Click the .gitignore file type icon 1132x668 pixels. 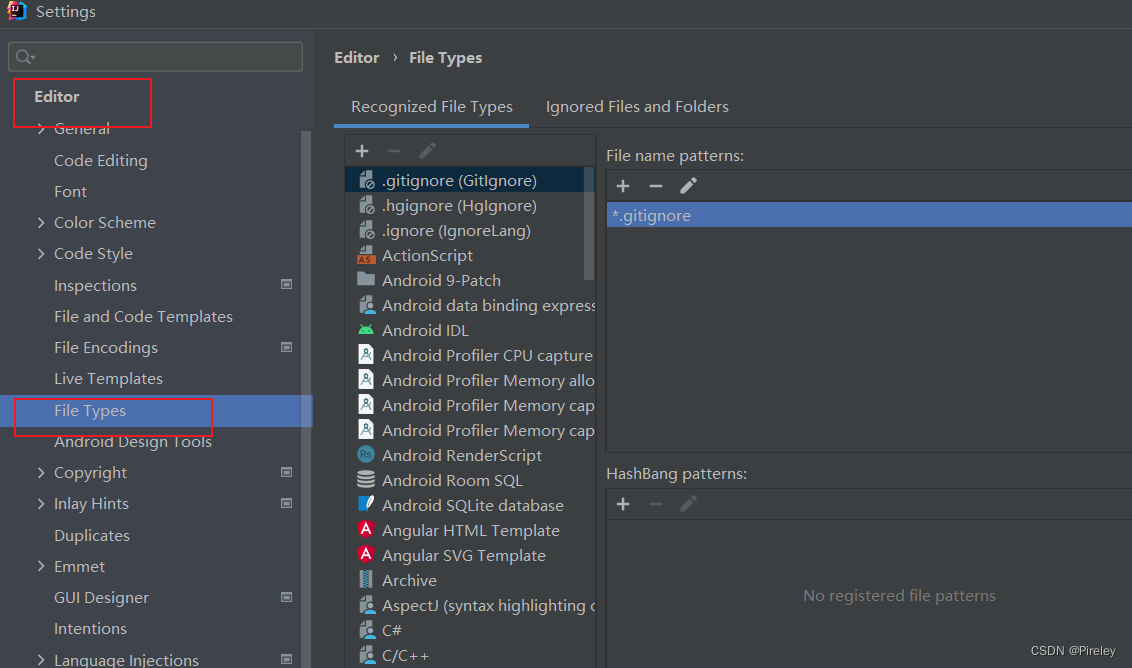367,180
